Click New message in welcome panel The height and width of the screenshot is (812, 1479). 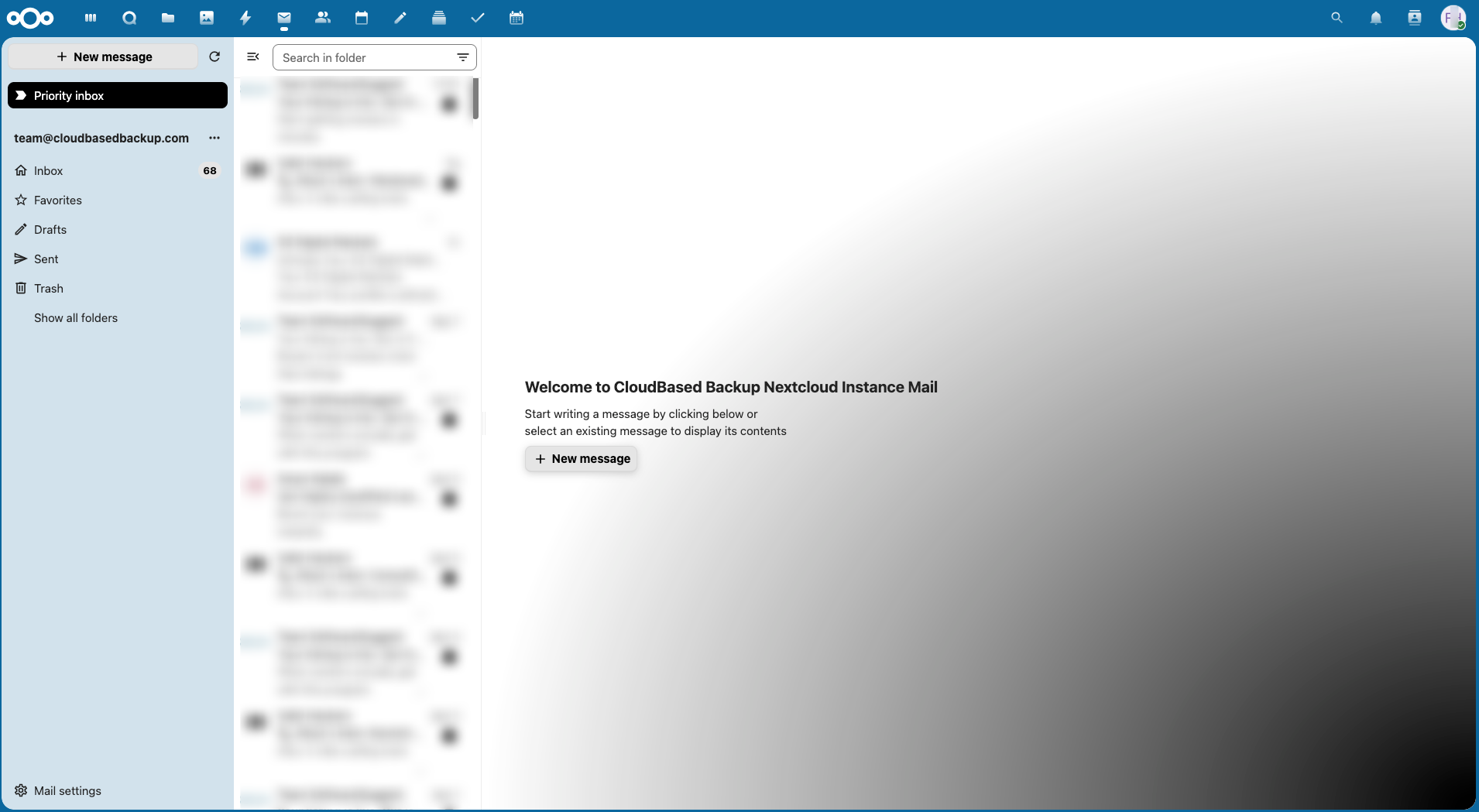click(x=582, y=458)
